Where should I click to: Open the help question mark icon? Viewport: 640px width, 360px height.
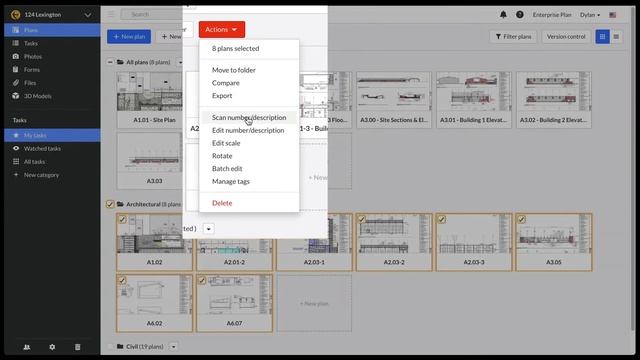[520, 15]
